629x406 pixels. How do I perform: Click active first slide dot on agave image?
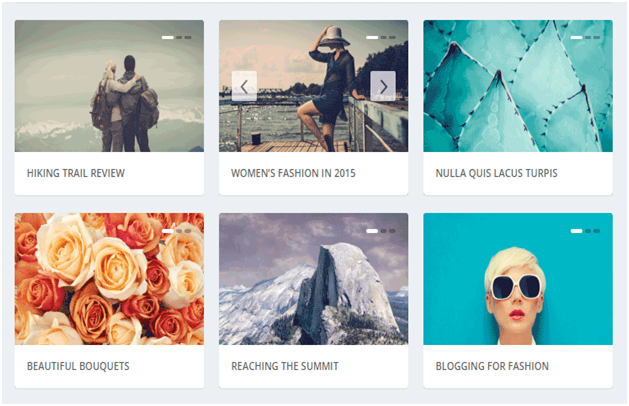click(x=576, y=37)
